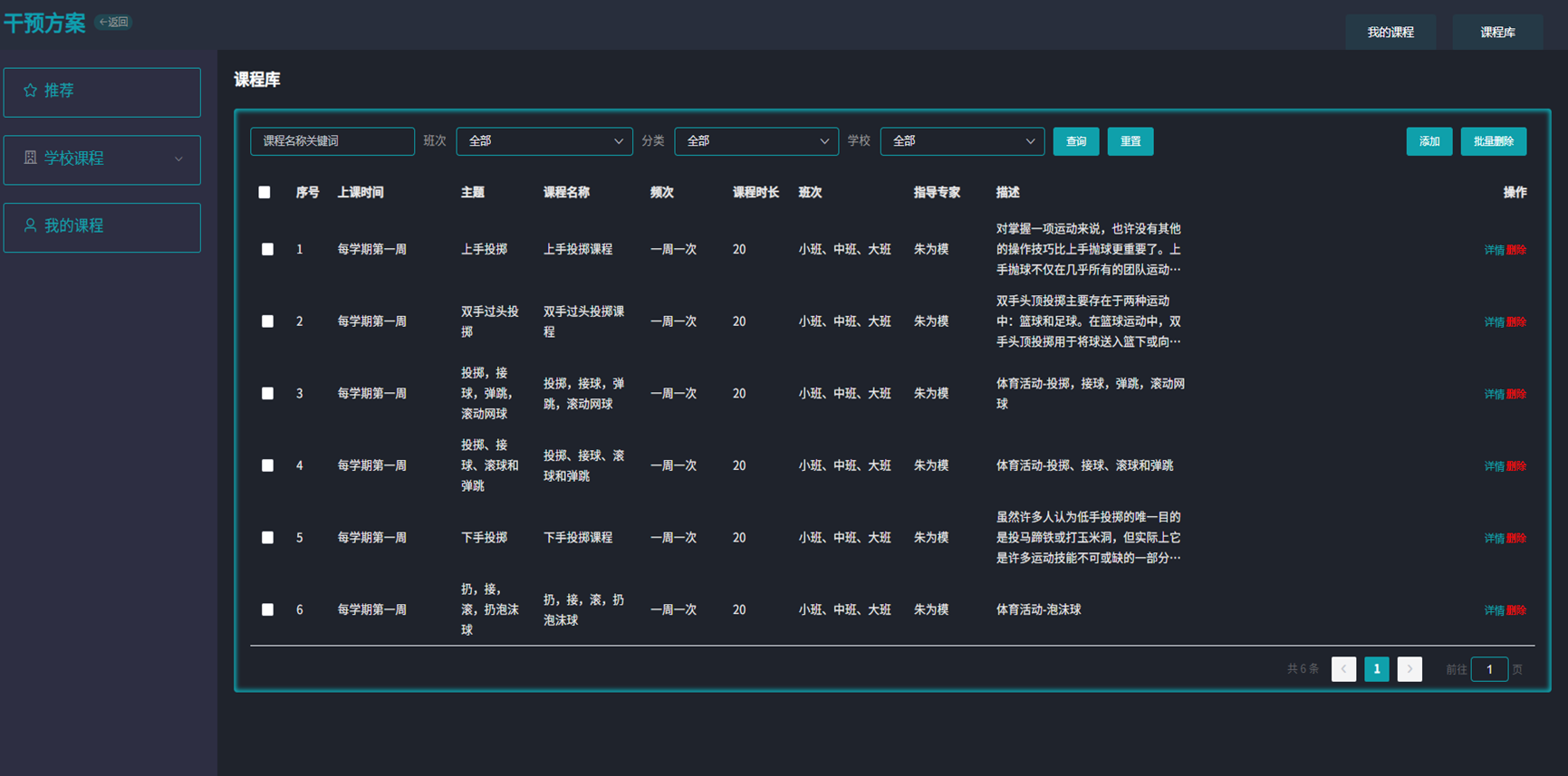This screenshot has height=776, width=1568.
Task: Click the 下手投掷课程 course name cell
Action: coord(578,538)
